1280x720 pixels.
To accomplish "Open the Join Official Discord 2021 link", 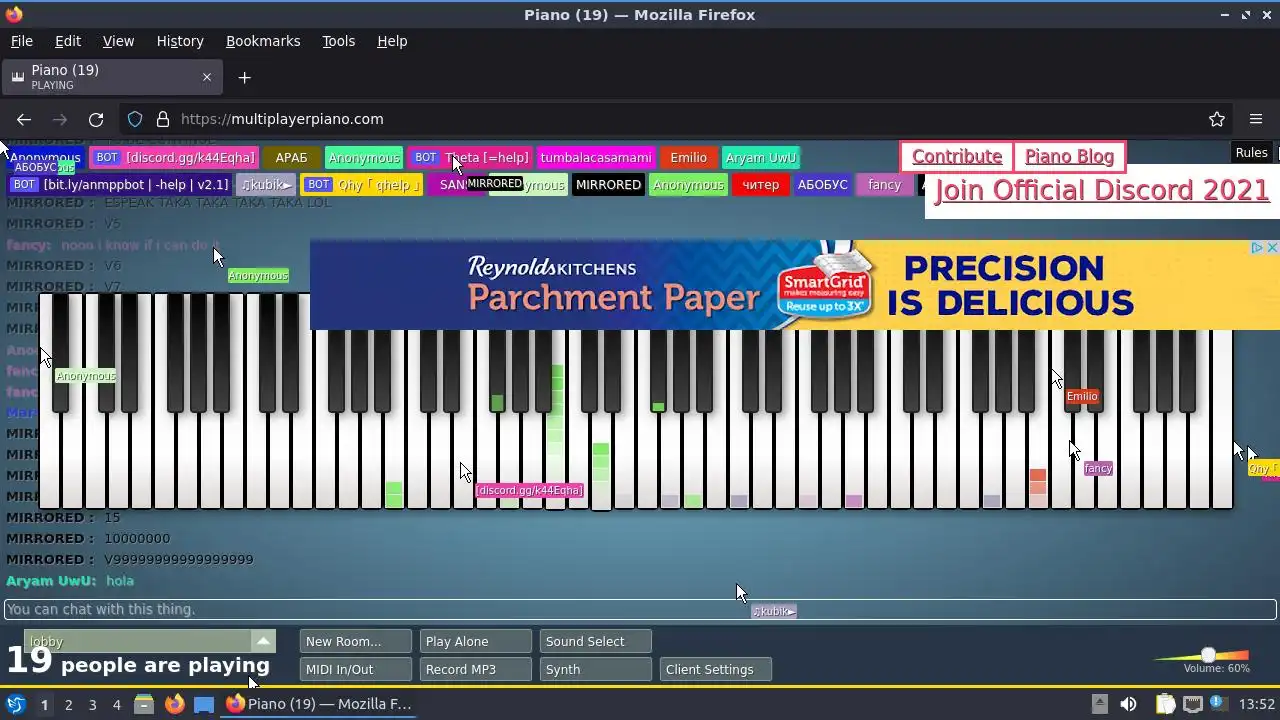I will click(1101, 190).
